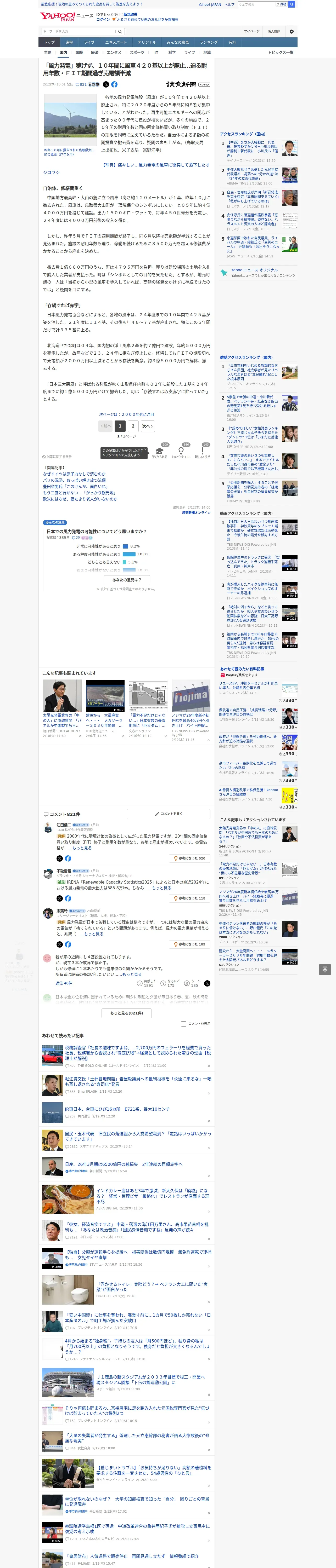Click the Yahoo! JAPAN link at the top
Image resolution: width=336 pixels, height=1568 pixels.
point(210,4)
